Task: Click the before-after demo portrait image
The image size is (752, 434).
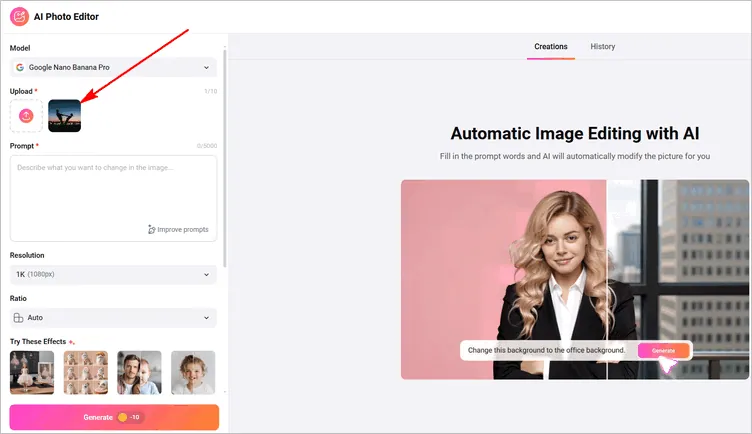Action: (575, 280)
